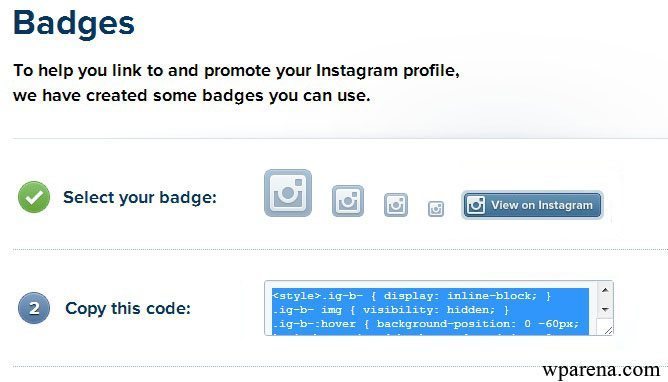Click scroll down arrow in code box
The height and width of the screenshot is (382, 668).
(x=605, y=310)
